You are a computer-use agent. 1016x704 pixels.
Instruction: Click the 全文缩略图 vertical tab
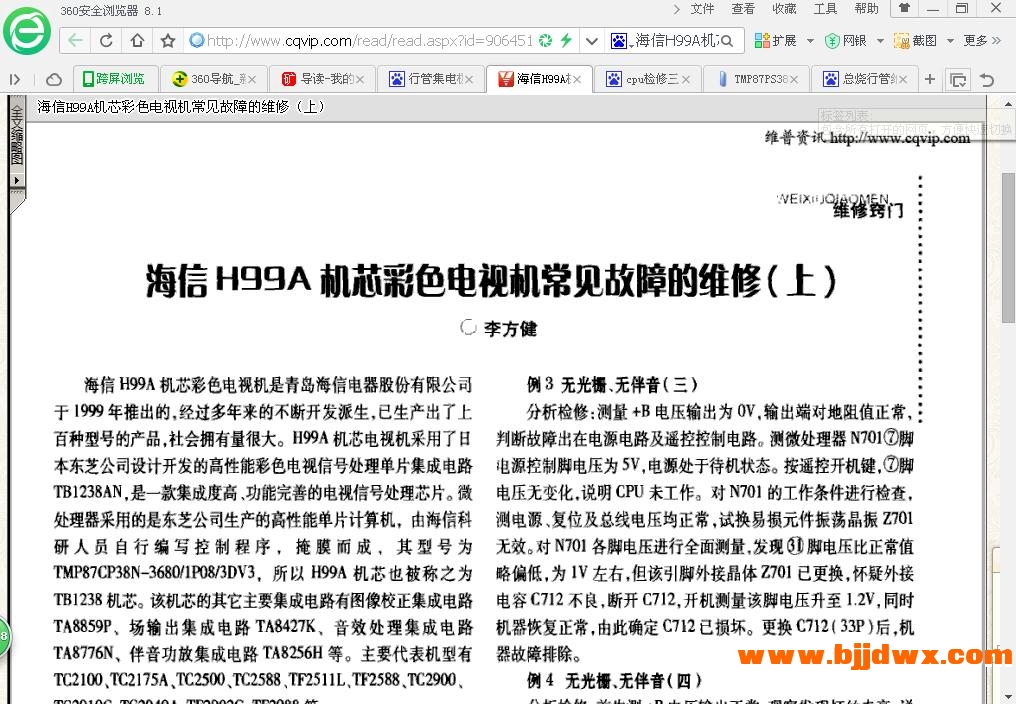(17, 135)
